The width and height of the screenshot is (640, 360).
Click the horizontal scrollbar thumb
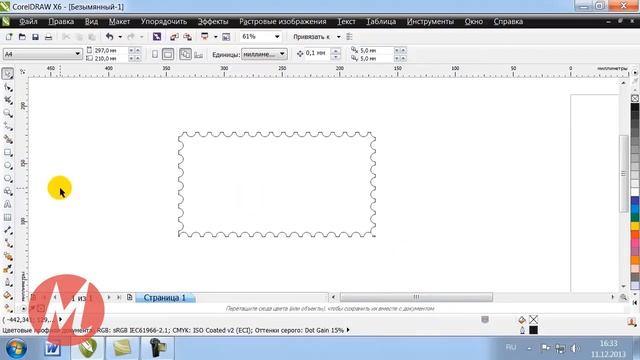416,297
